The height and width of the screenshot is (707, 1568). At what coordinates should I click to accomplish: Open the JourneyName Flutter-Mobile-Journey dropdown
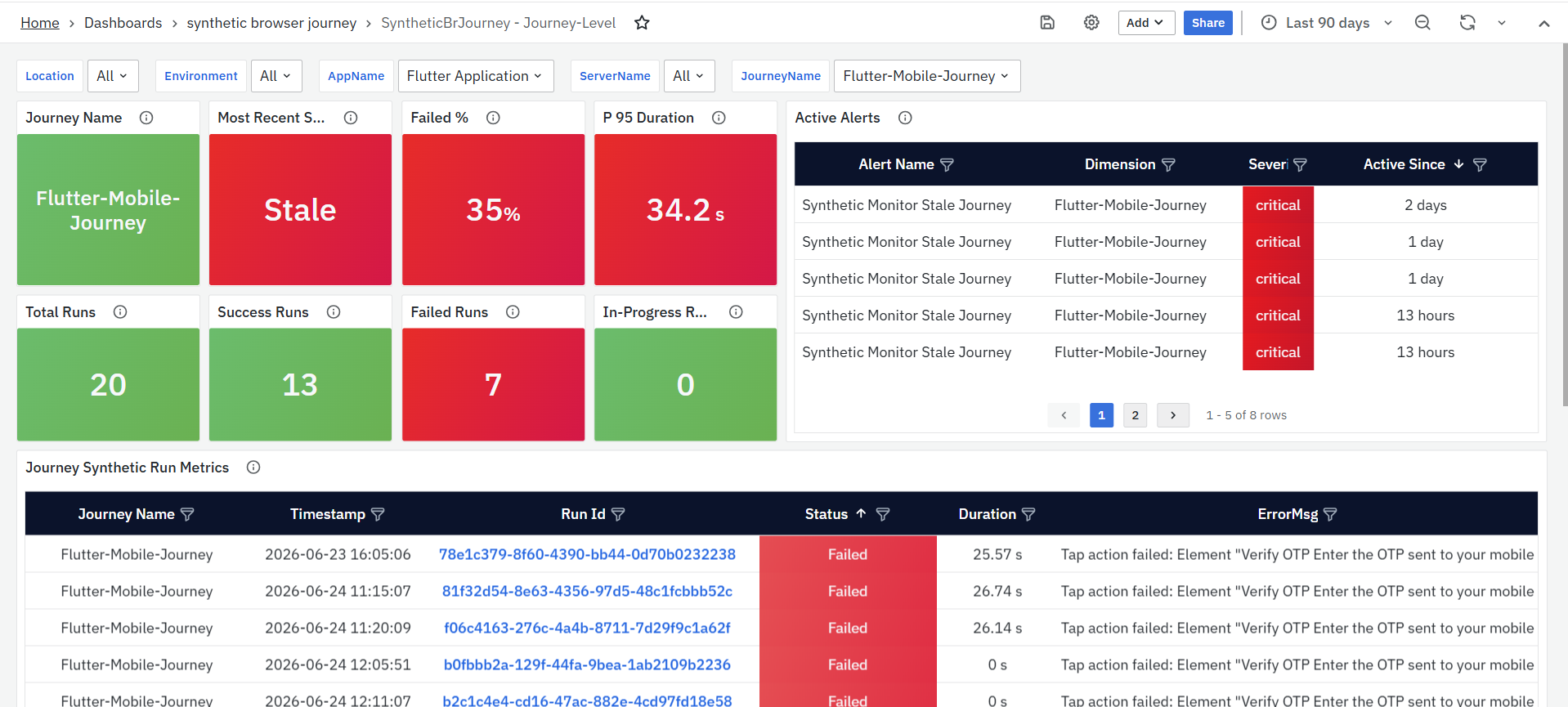pos(927,76)
